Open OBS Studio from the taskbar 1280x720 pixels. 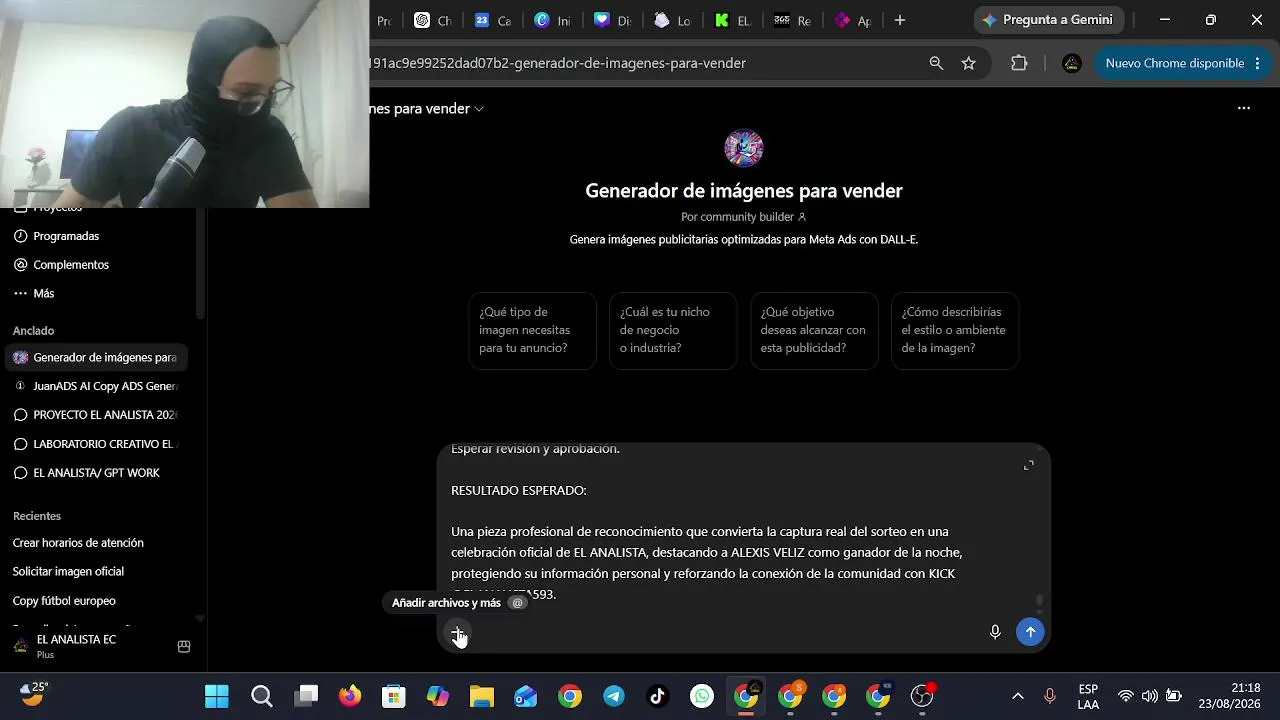coord(922,696)
